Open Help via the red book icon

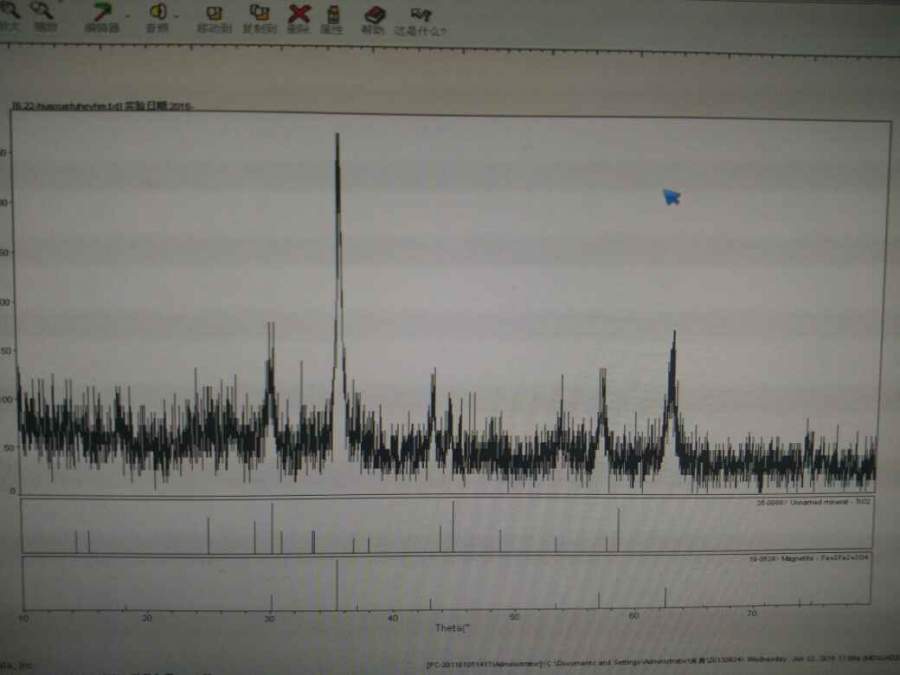(x=374, y=15)
